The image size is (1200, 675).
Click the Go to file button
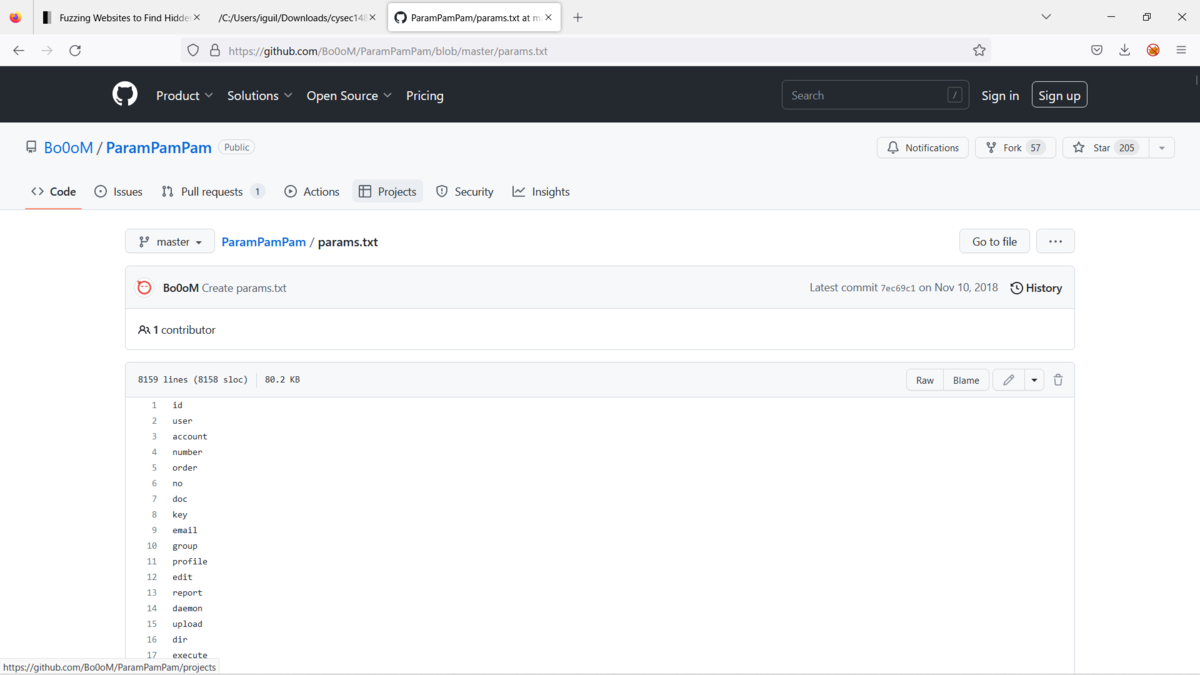click(994, 241)
